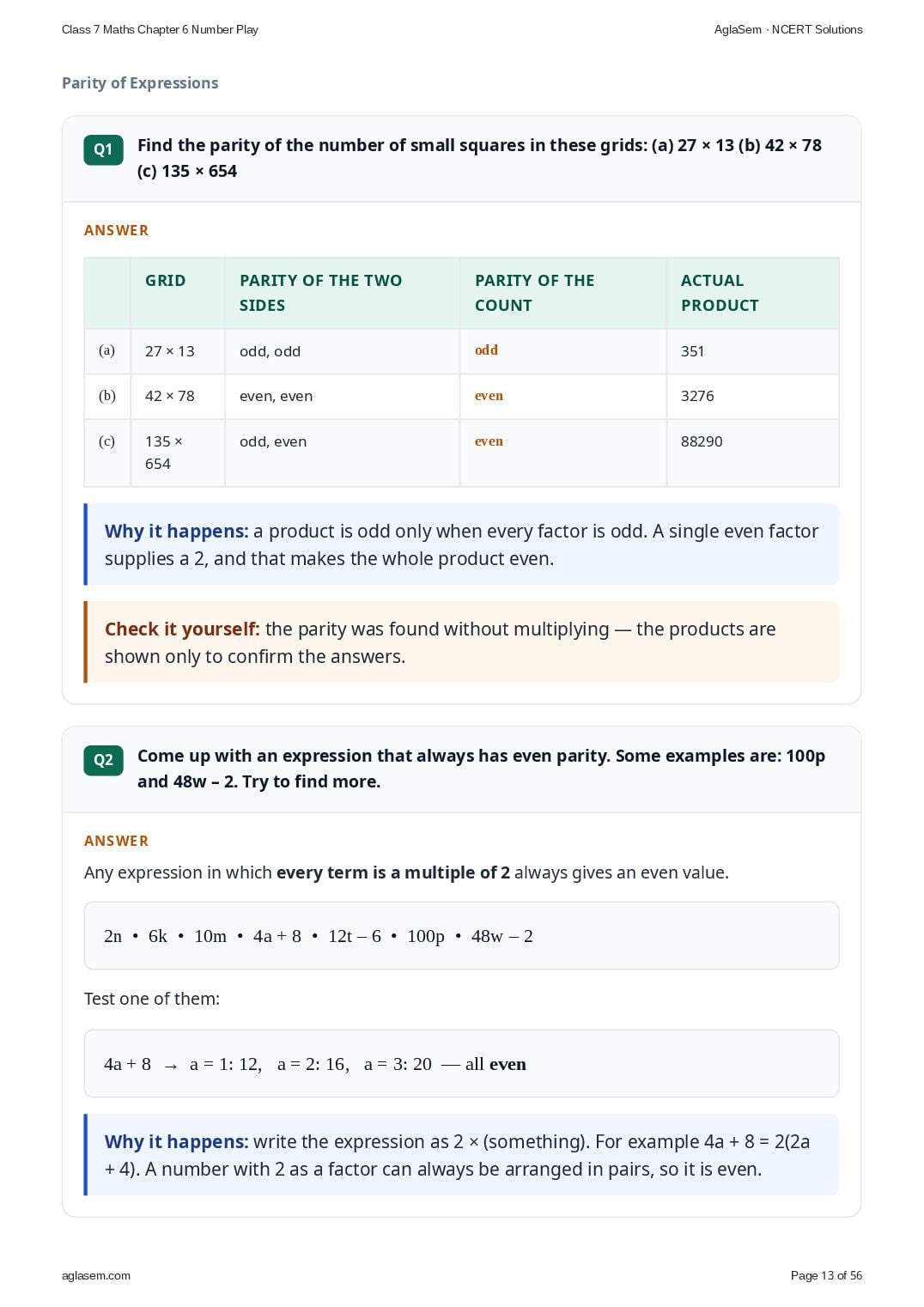Viewport: 924px width, 1307px height.
Task: Click the green Q2 badge
Action: tap(103, 760)
